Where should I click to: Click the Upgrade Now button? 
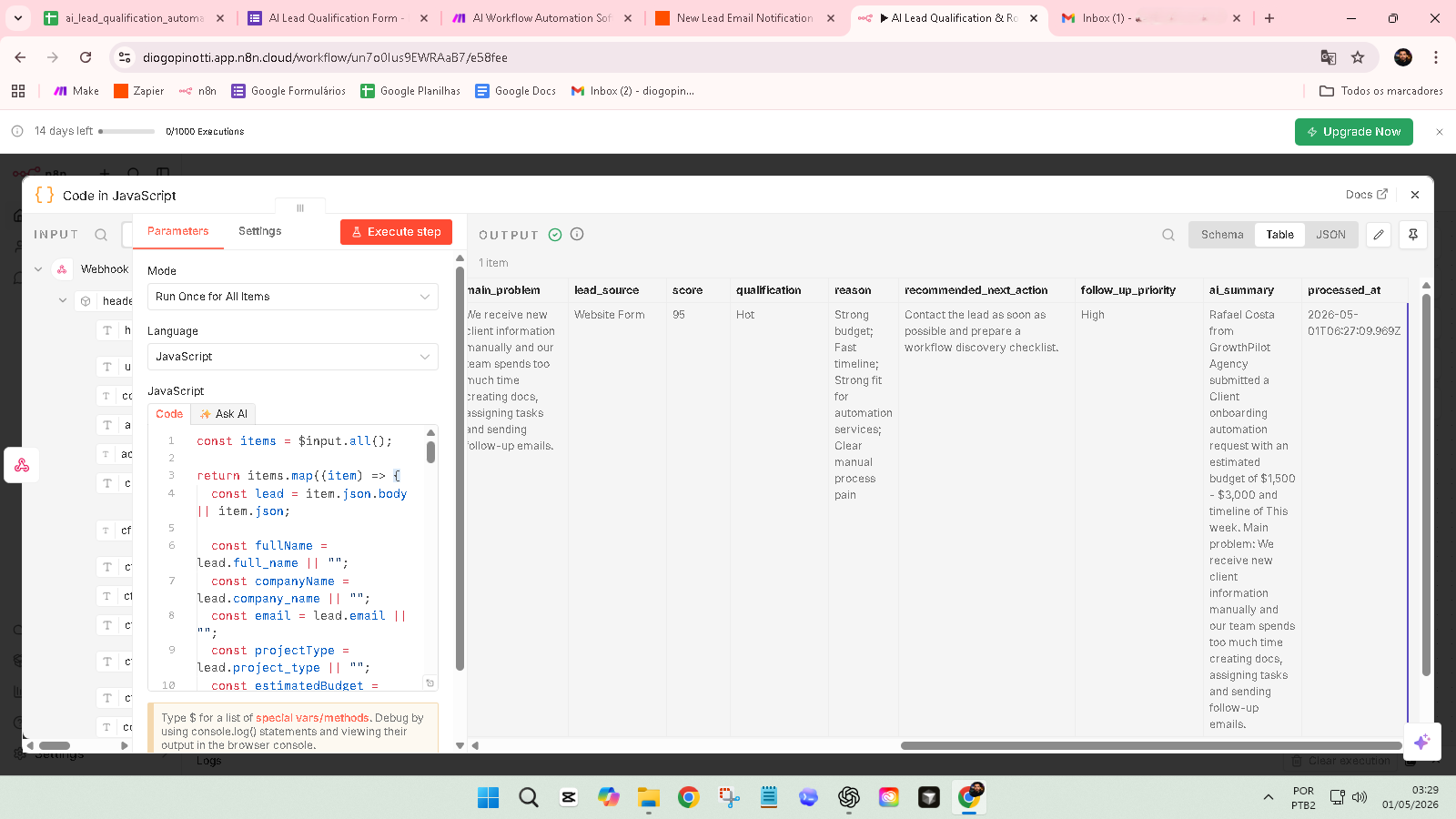point(1354,132)
